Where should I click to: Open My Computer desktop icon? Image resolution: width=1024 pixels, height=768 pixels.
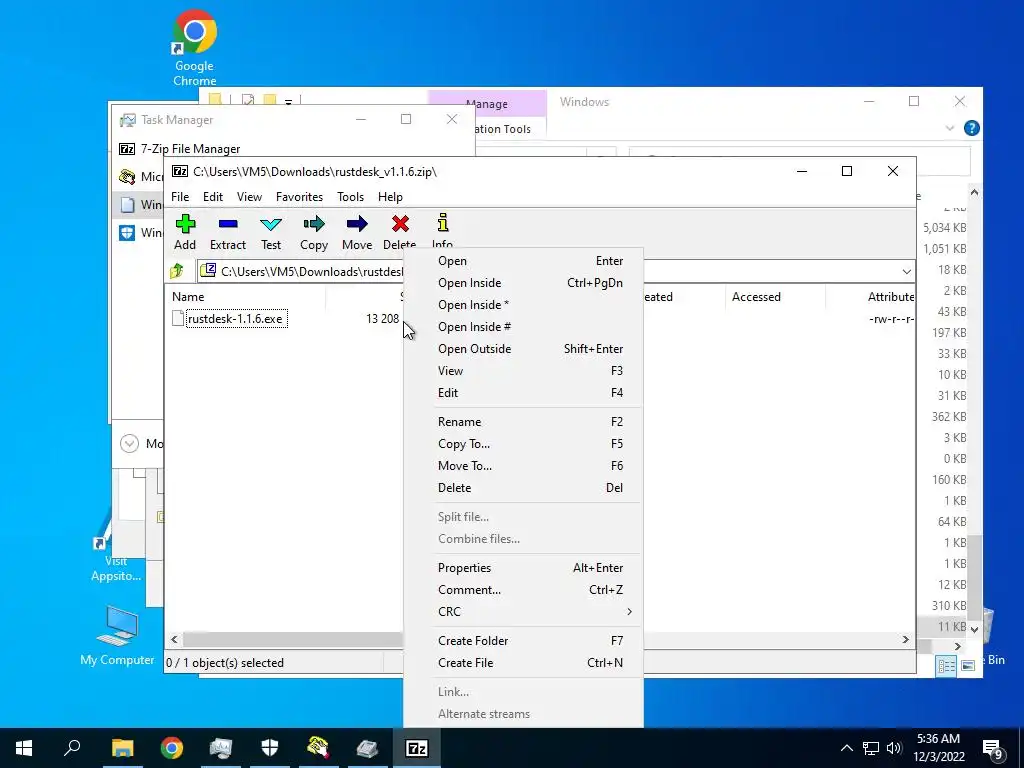pyautogui.click(x=118, y=635)
